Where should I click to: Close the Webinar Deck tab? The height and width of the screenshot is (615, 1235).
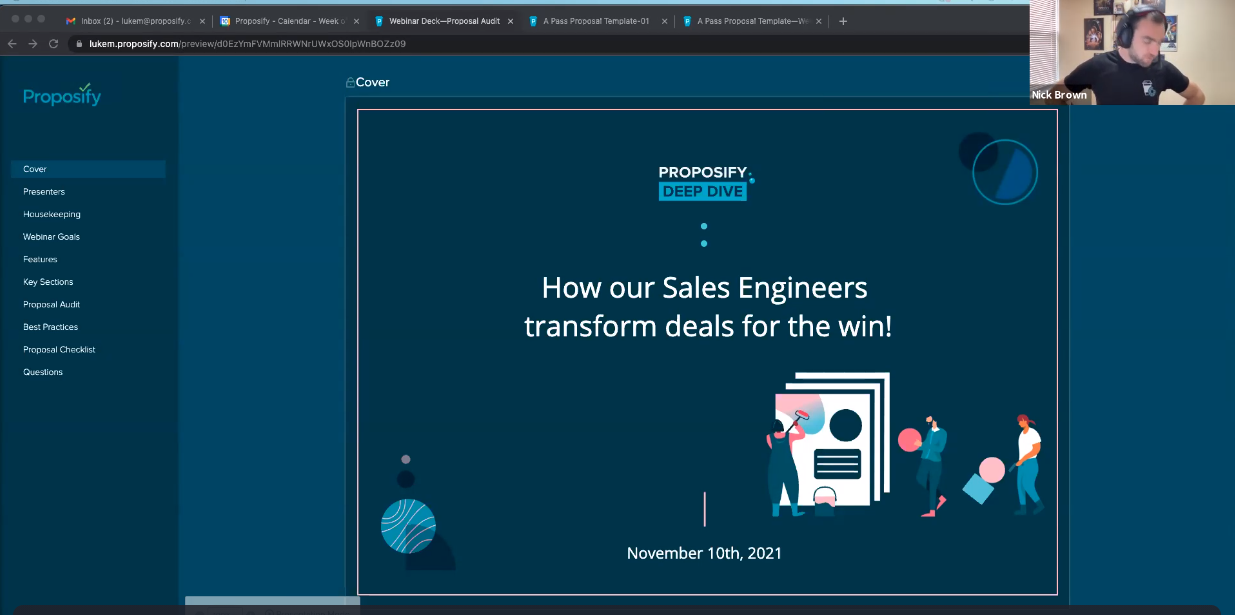511,21
